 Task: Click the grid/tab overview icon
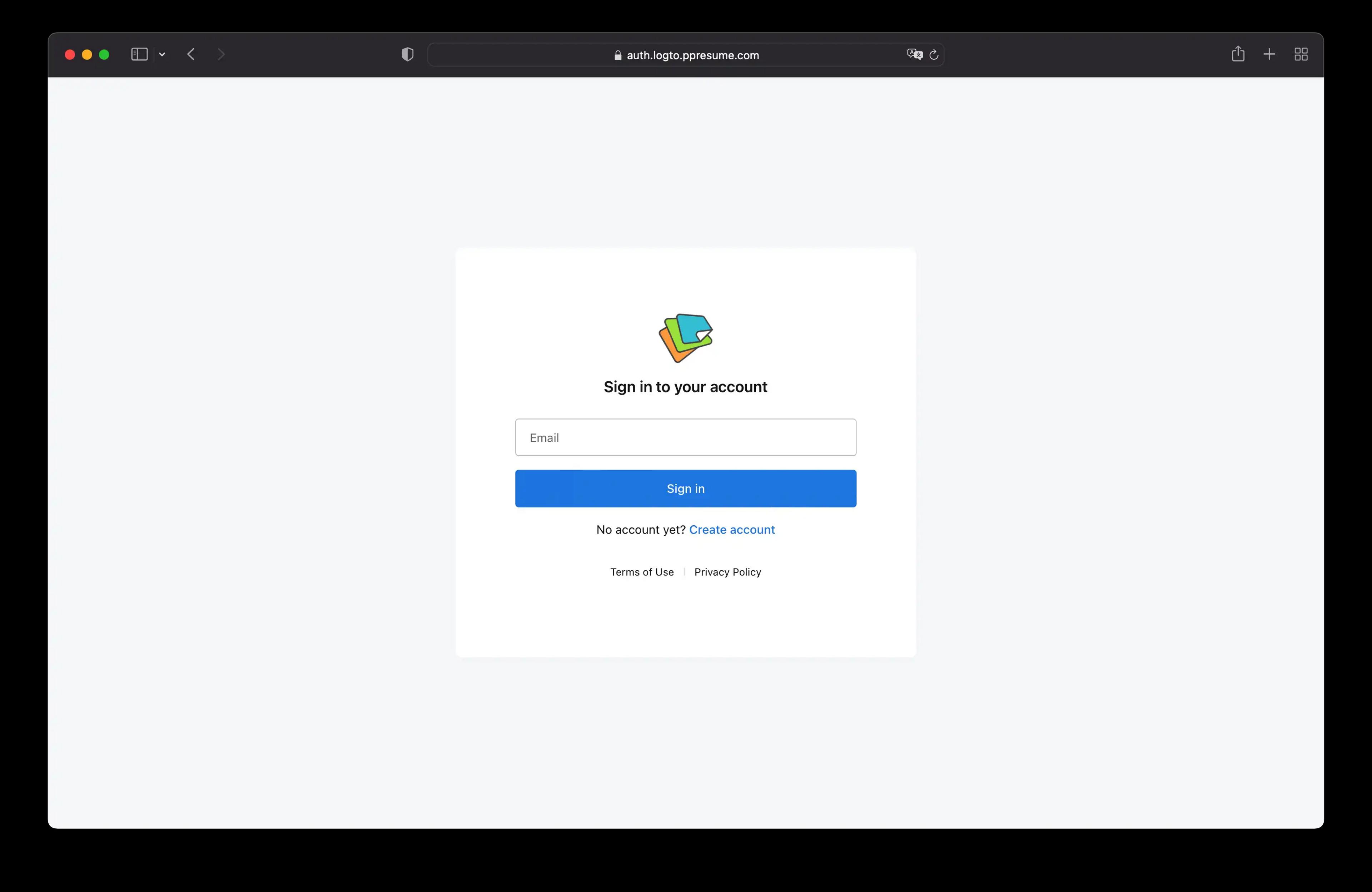pos(1301,54)
